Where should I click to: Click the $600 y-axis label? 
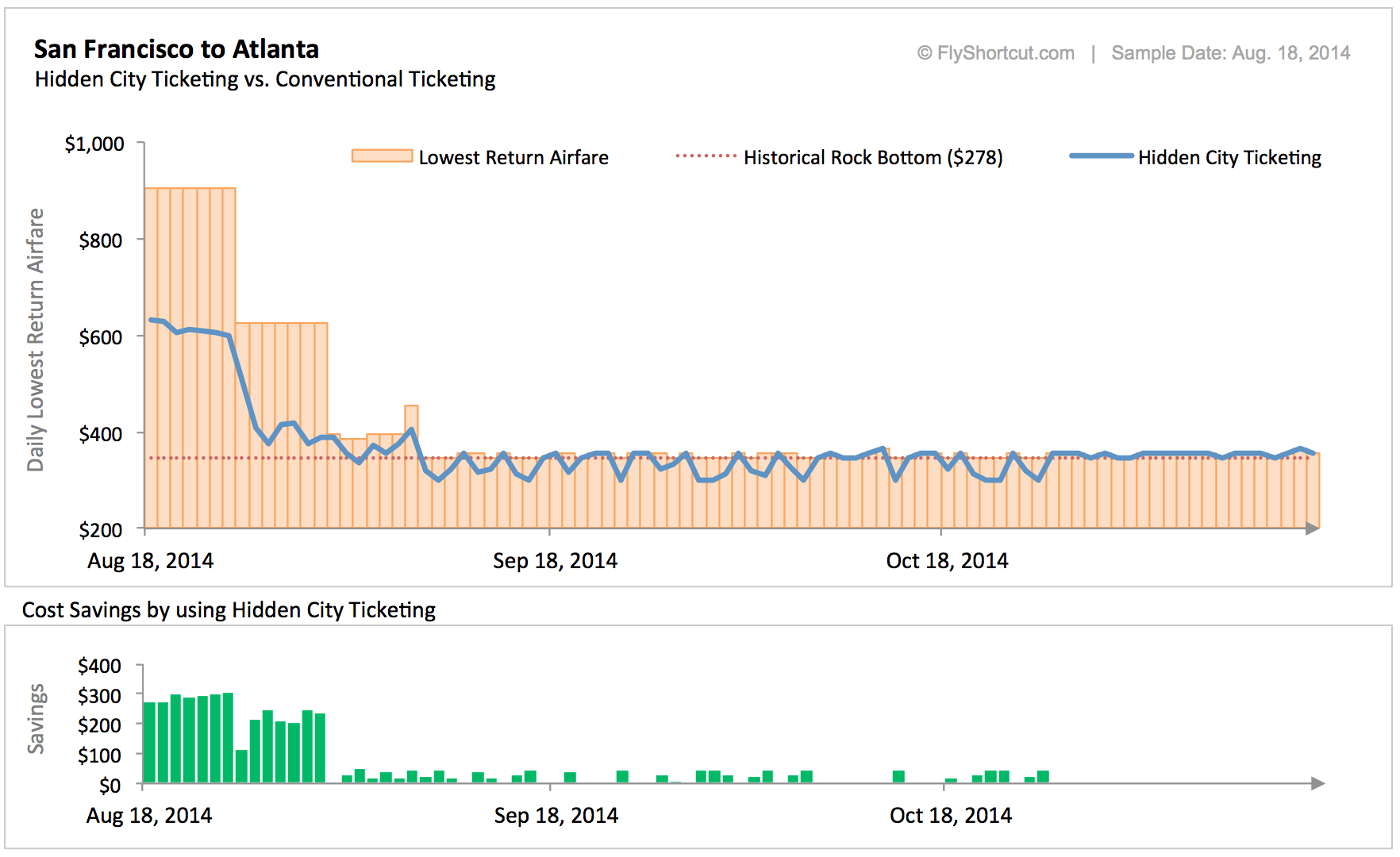click(x=101, y=337)
